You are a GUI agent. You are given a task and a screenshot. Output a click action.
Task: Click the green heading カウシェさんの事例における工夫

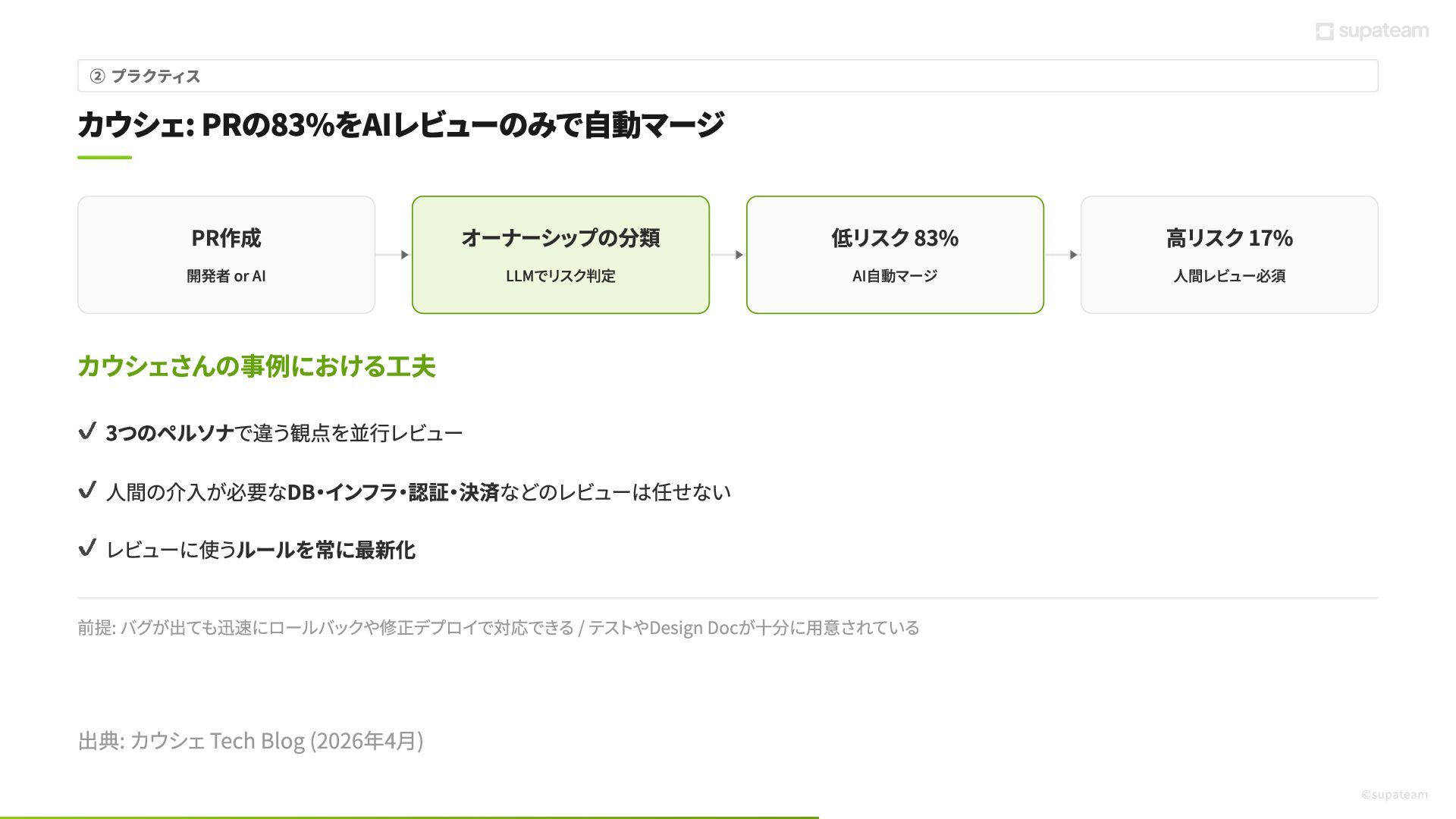click(x=256, y=366)
